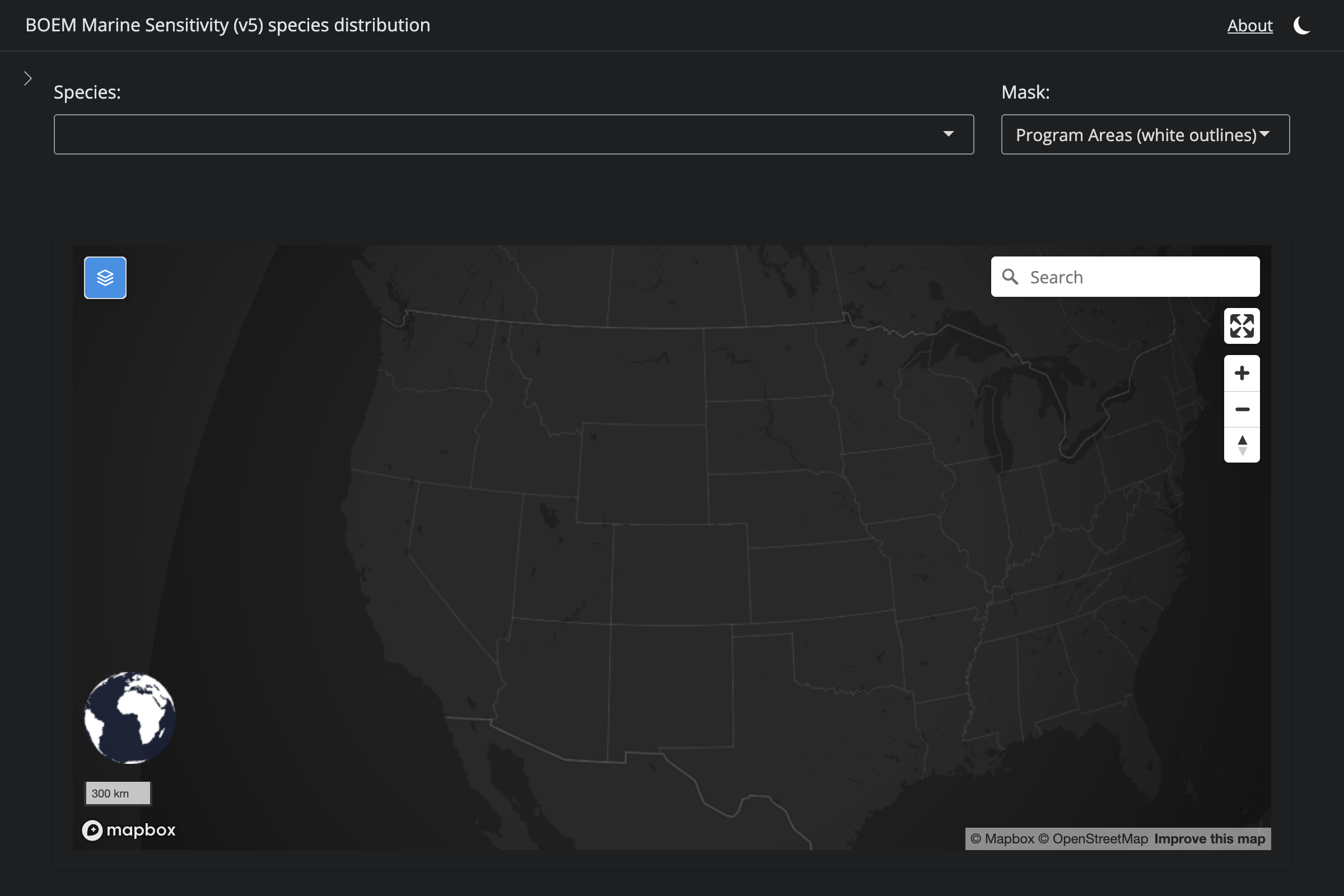1344x896 pixels.
Task: Click the search magnifier icon
Action: pyautogui.click(x=1010, y=277)
